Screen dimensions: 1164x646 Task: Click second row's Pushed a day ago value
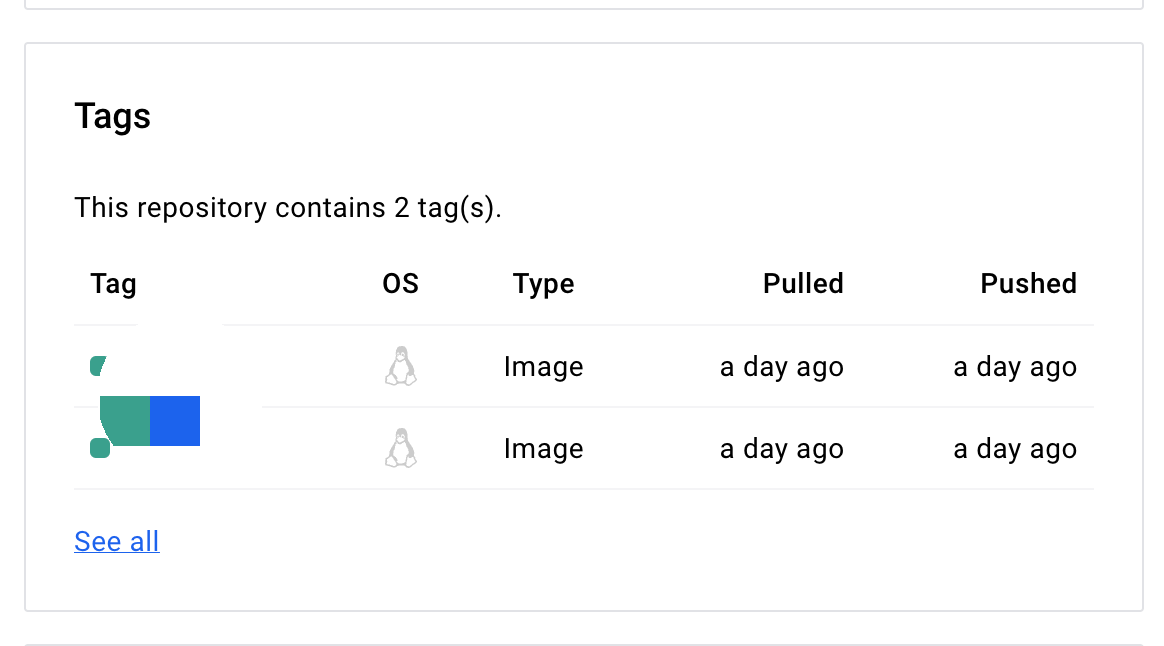[1015, 448]
